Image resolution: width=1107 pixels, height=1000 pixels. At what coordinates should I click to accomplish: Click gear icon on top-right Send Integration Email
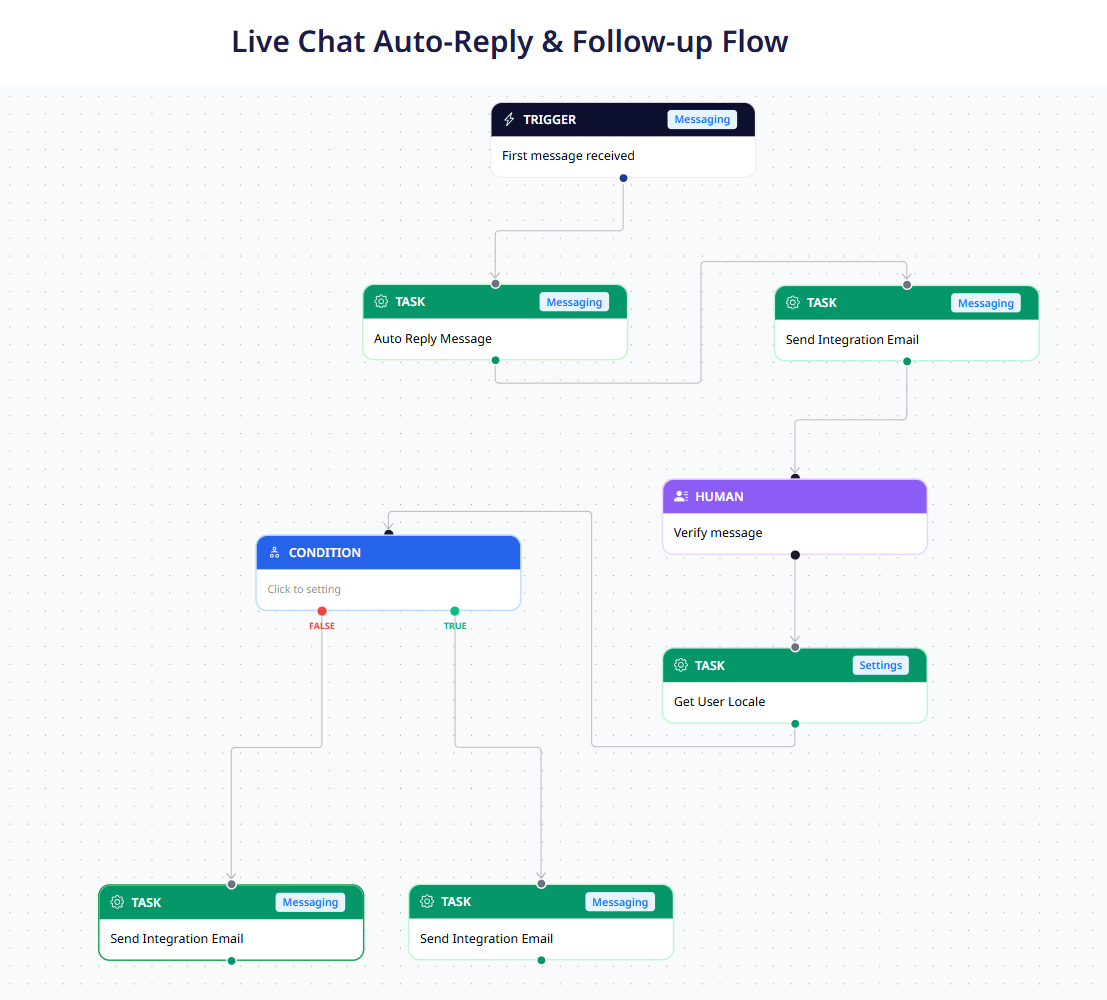793,303
